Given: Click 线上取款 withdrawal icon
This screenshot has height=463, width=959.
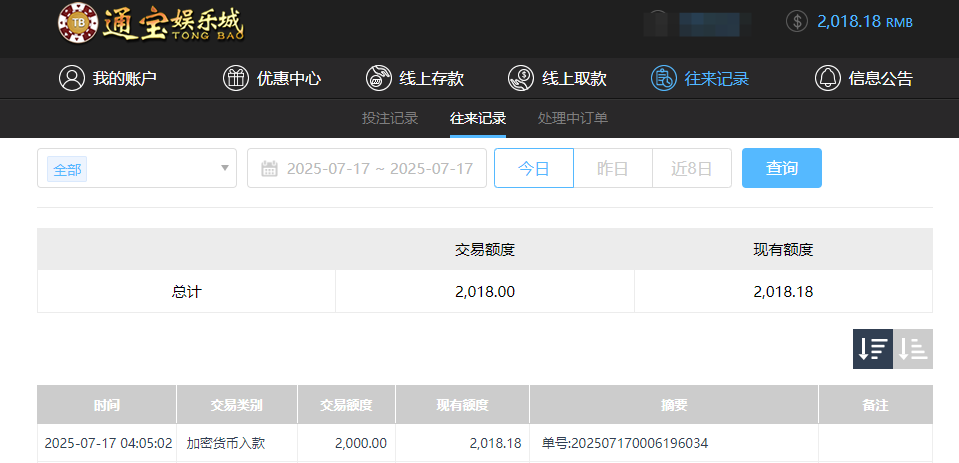Looking at the screenshot, I should 521,78.
